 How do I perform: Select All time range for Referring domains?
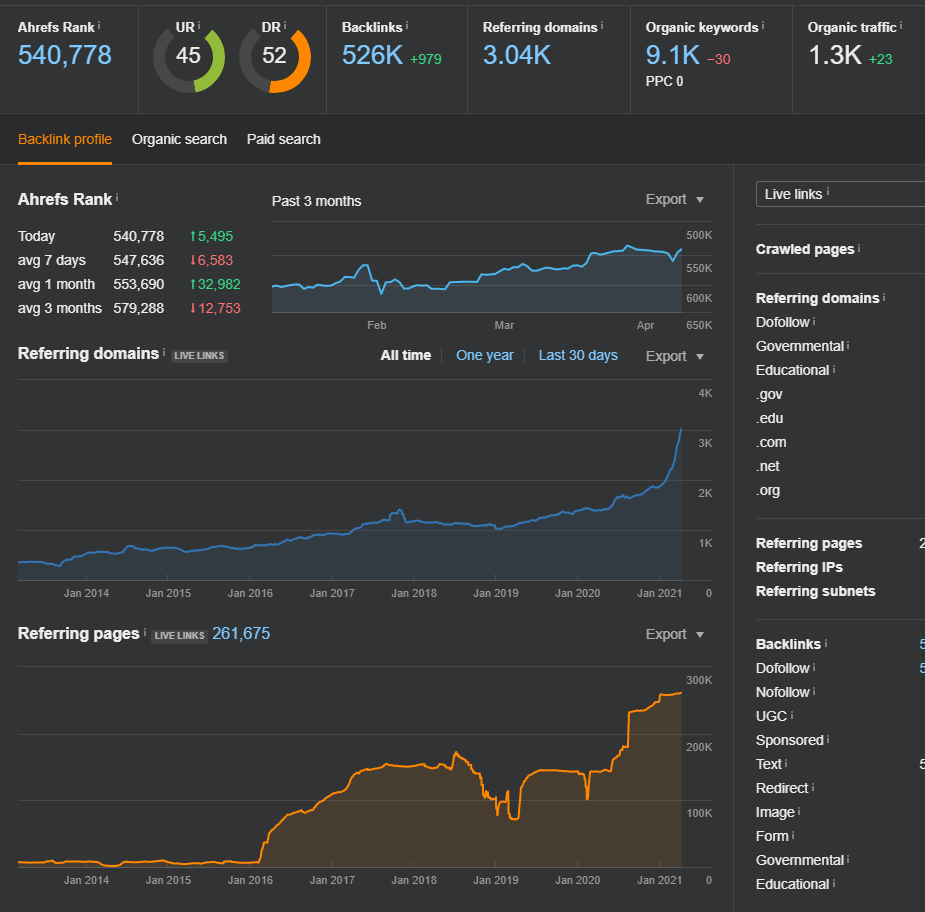pyautogui.click(x=406, y=355)
